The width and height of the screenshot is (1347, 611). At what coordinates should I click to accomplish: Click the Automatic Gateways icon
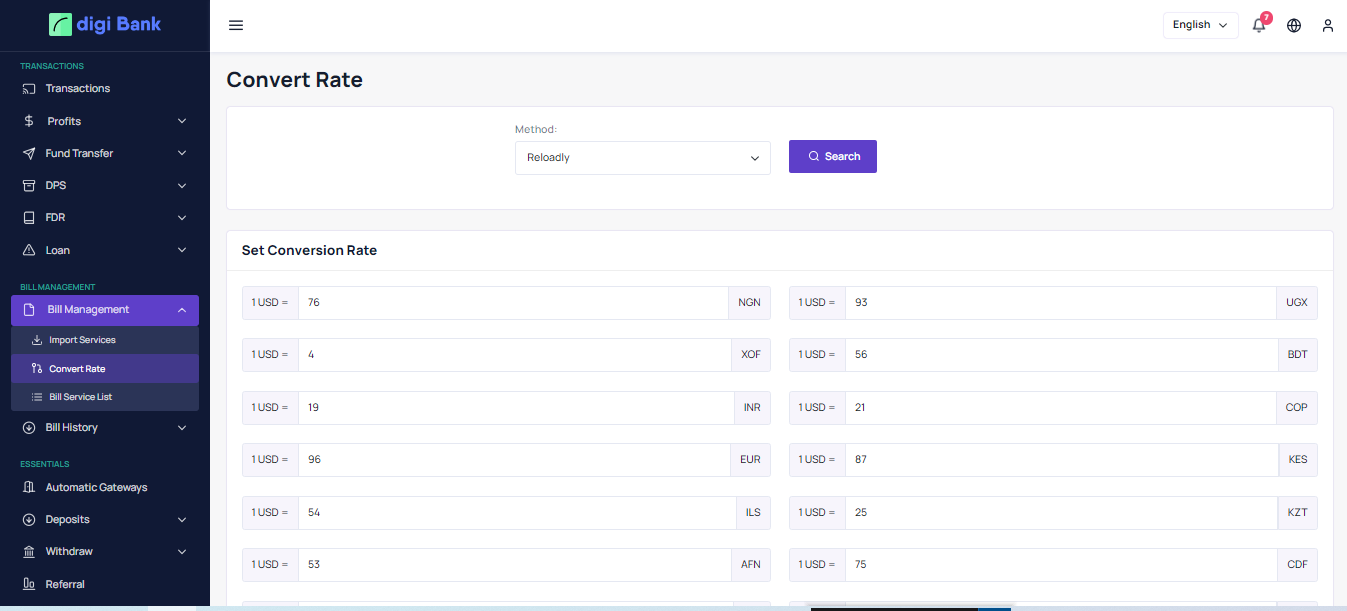[29, 488]
